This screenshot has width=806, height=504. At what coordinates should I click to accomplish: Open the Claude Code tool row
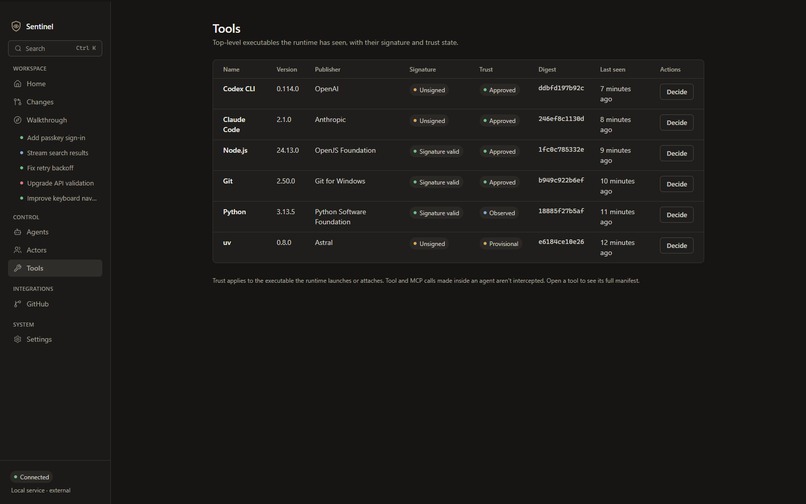click(x=458, y=124)
